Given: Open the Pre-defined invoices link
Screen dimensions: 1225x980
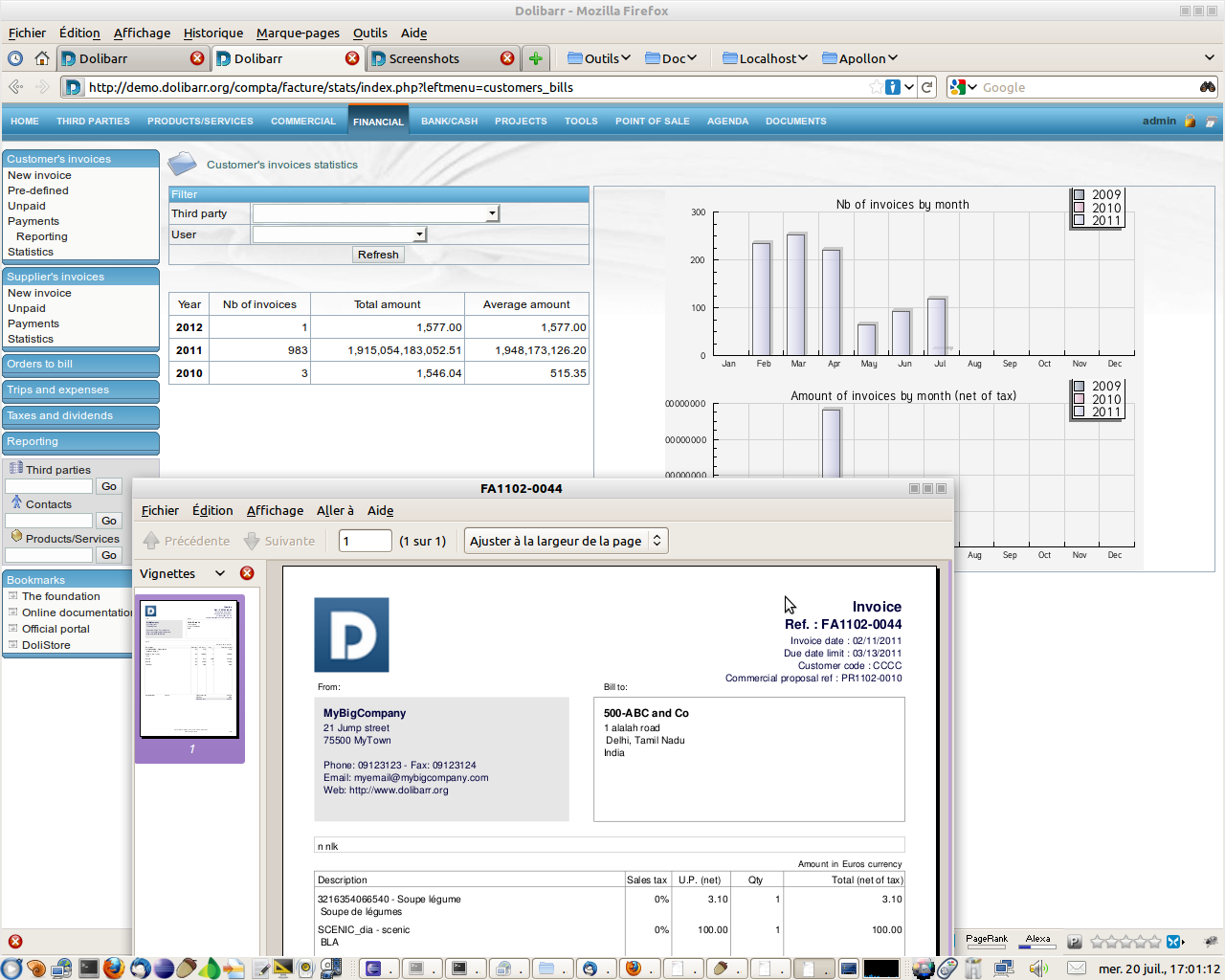Looking at the screenshot, I should click(38, 190).
